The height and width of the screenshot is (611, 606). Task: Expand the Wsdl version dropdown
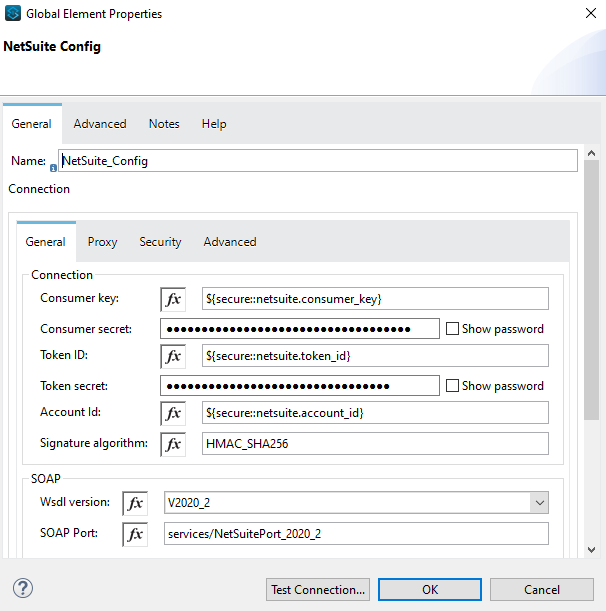(x=539, y=503)
